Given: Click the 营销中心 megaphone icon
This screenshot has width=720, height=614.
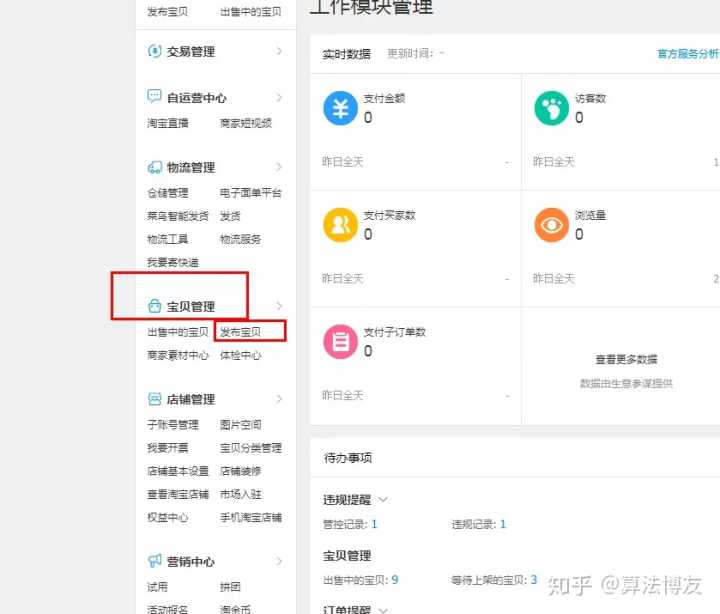Looking at the screenshot, I should (154, 561).
